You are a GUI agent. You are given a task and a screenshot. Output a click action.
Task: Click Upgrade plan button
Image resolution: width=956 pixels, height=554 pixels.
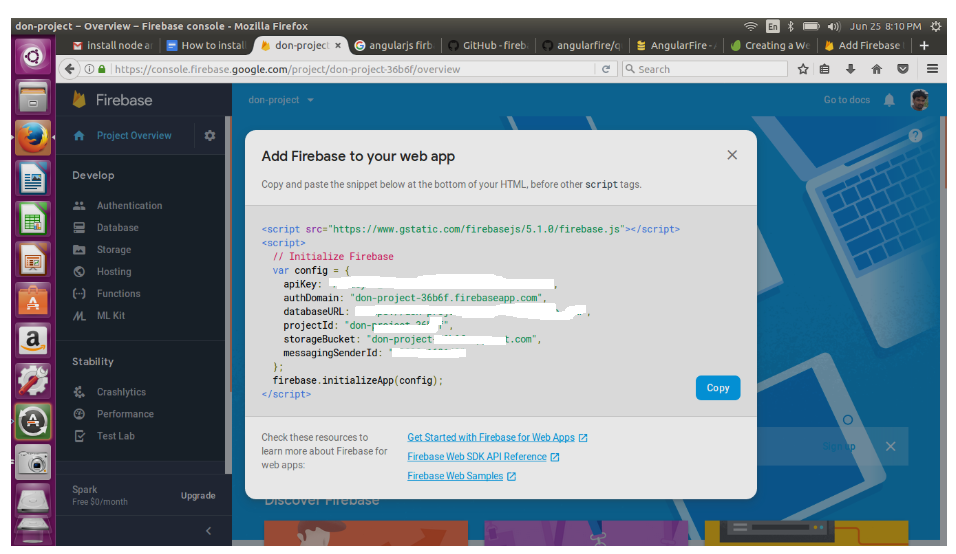198,496
